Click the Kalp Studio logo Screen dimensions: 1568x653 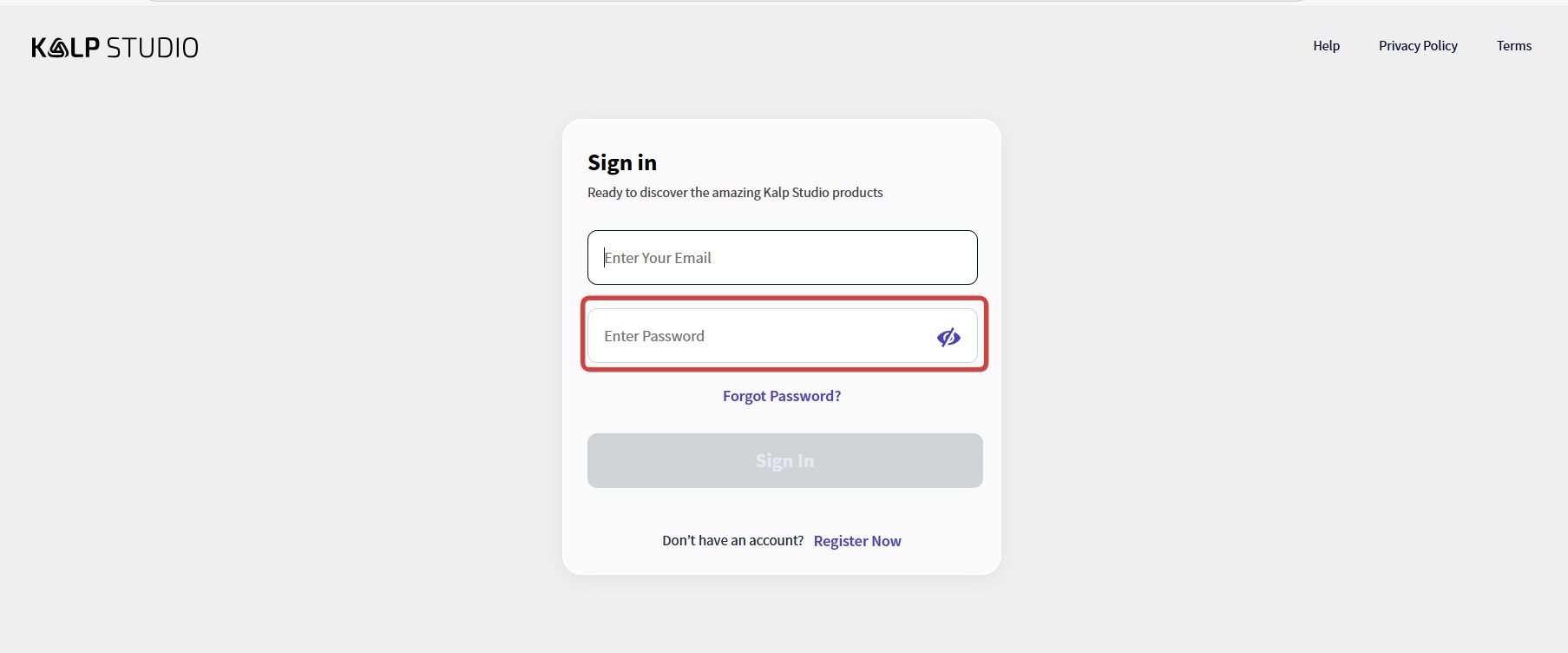(115, 48)
